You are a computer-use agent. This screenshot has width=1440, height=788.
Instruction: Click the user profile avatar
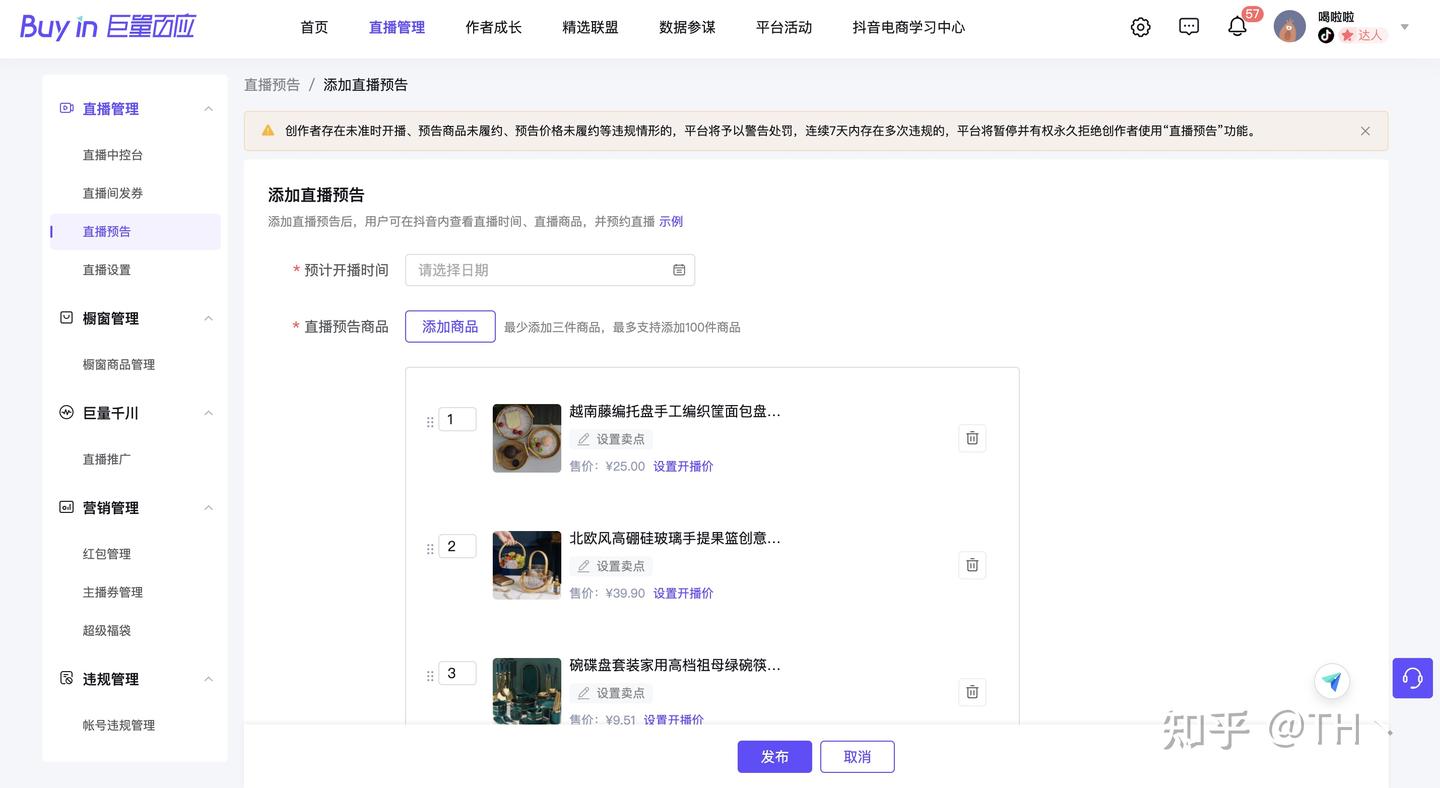(1290, 27)
